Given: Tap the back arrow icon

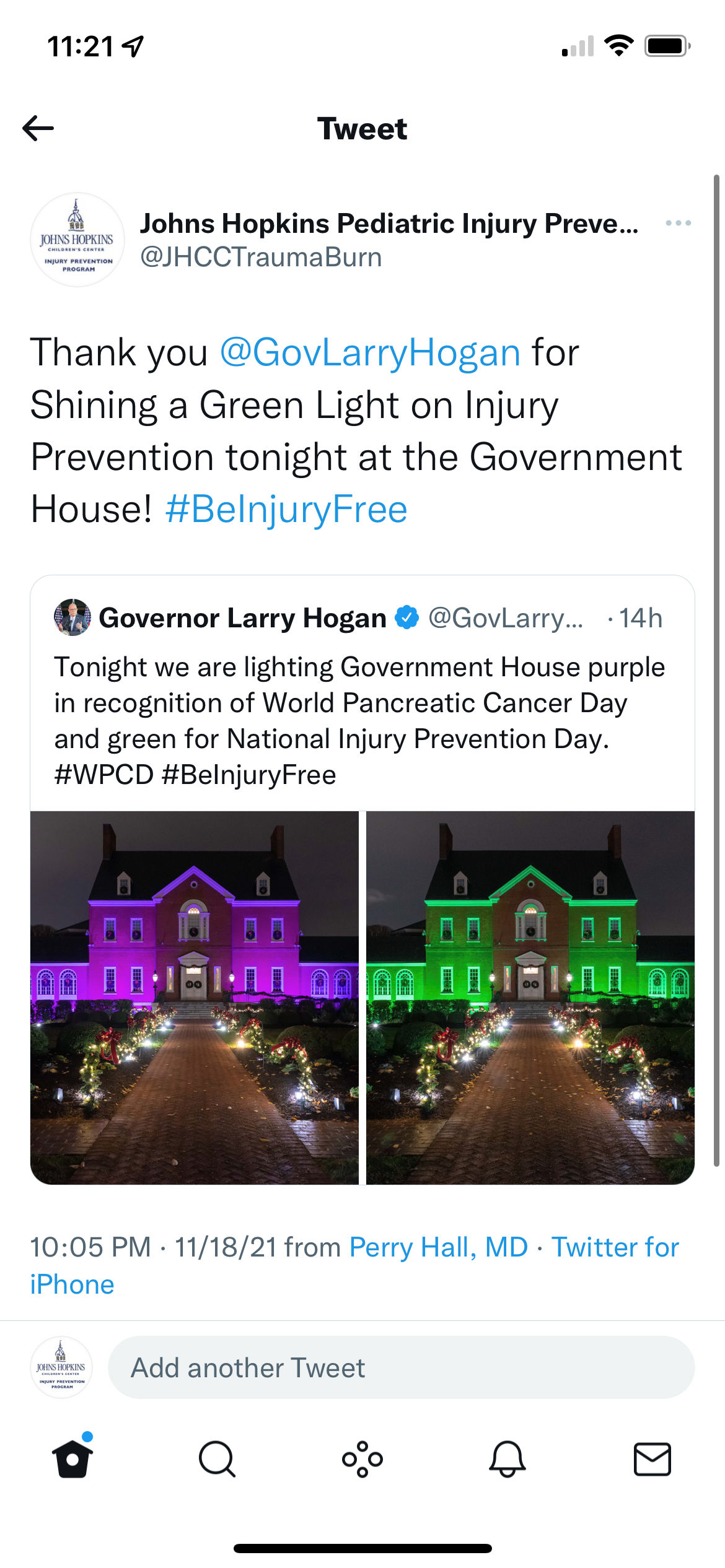Looking at the screenshot, I should tap(38, 129).
